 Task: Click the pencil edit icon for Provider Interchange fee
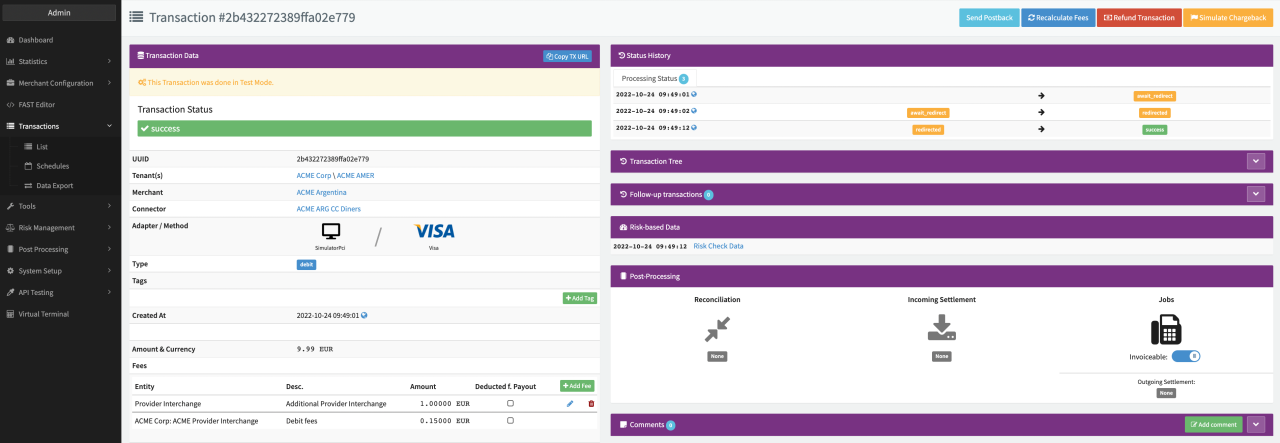(x=570, y=403)
